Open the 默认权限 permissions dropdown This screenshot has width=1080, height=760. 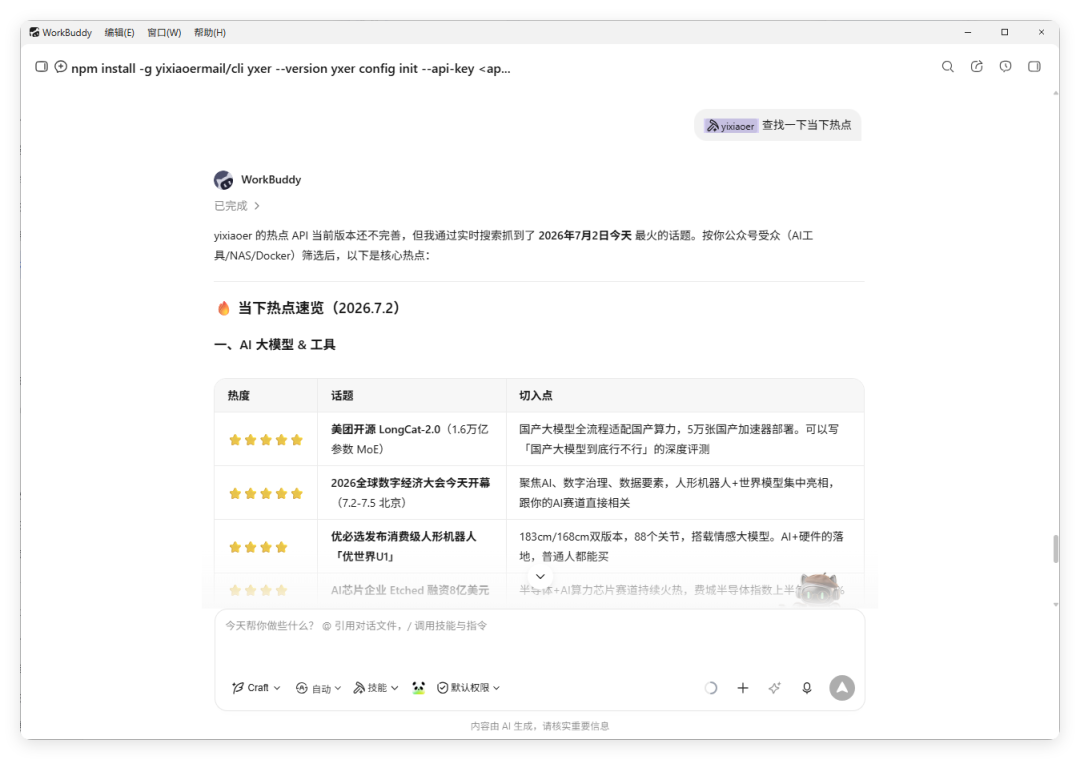tap(468, 688)
